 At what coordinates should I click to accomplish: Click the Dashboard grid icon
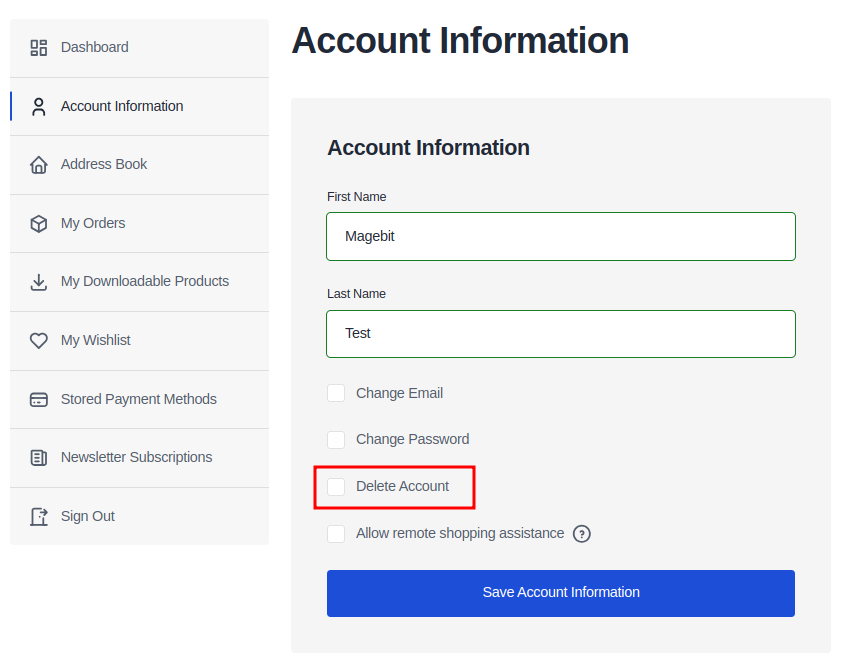coord(38,47)
